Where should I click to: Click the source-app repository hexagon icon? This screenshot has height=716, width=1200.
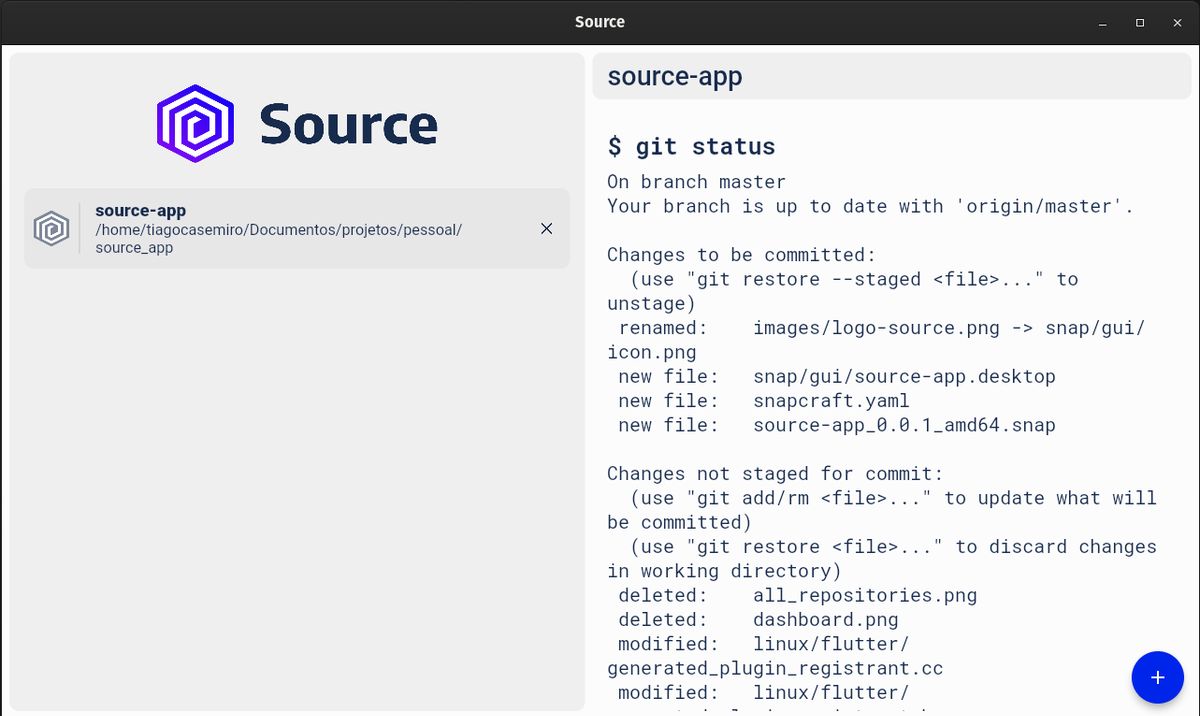pyautogui.click(x=51, y=228)
